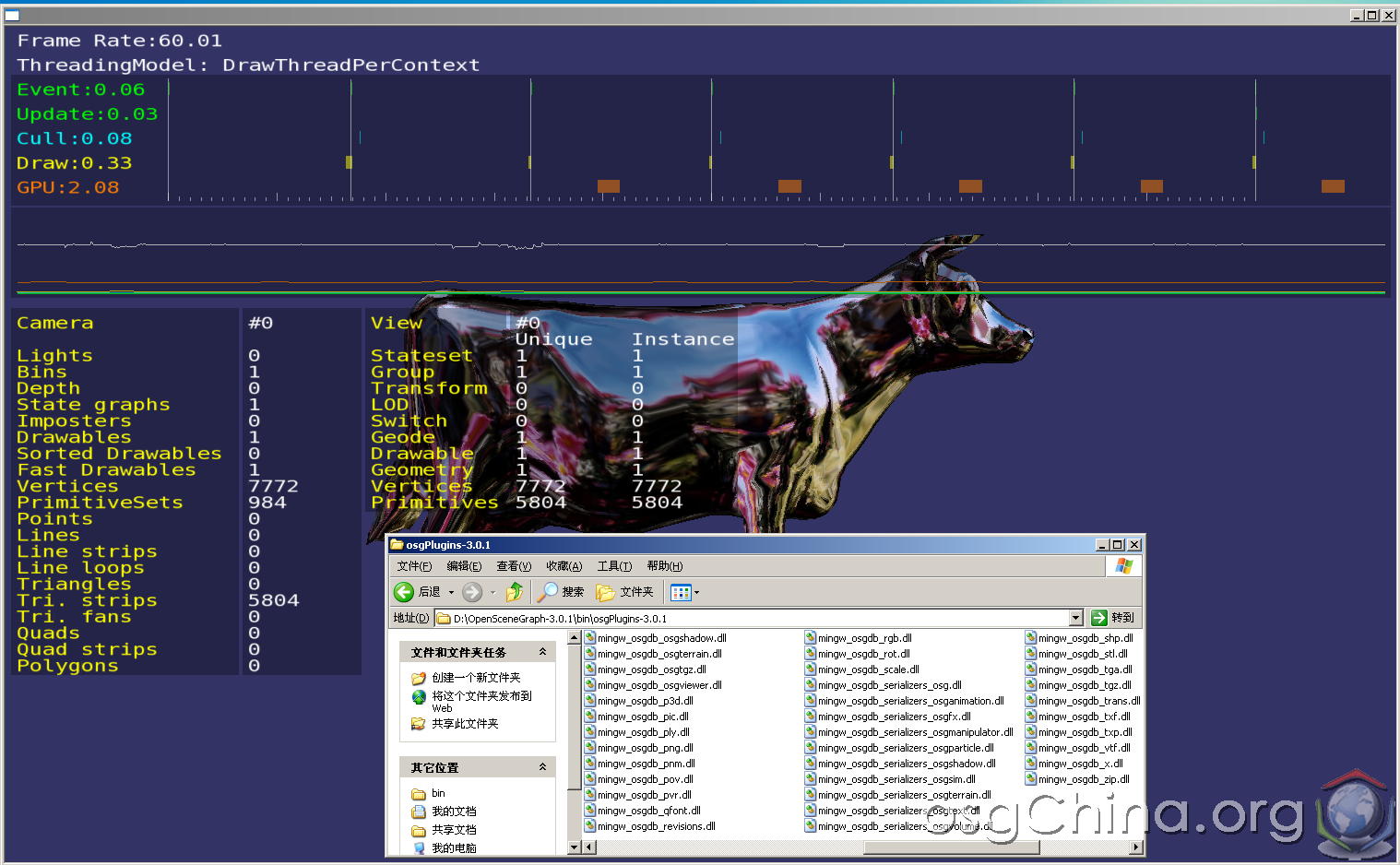Click file name mingw_osgdb_trans.dll
Screen dimensions: 1400x865
click(1089, 701)
